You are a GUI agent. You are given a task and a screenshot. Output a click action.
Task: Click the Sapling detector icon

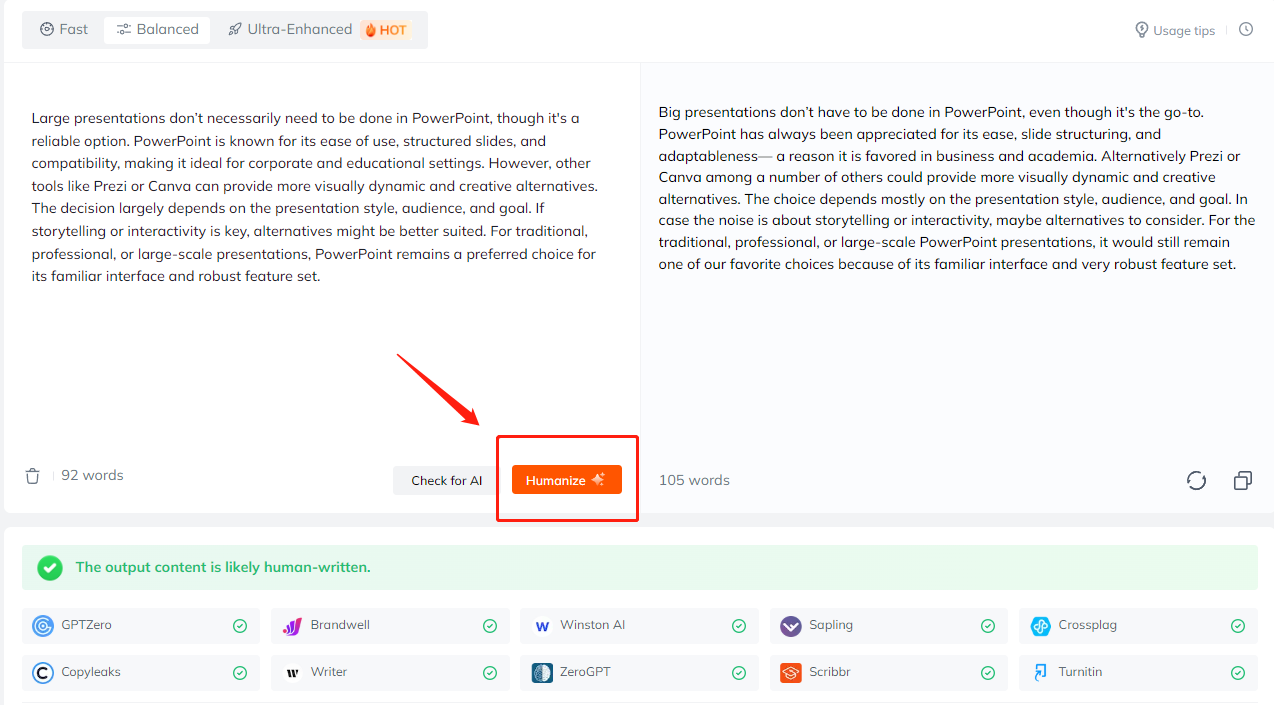tap(791, 626)
